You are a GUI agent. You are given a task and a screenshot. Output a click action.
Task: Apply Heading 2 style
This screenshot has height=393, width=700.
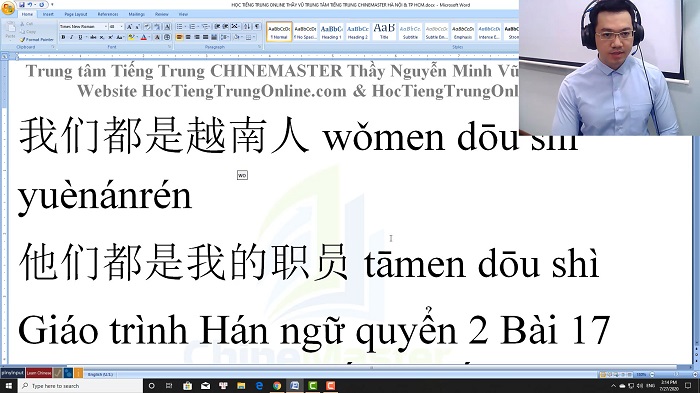point(358,32)
